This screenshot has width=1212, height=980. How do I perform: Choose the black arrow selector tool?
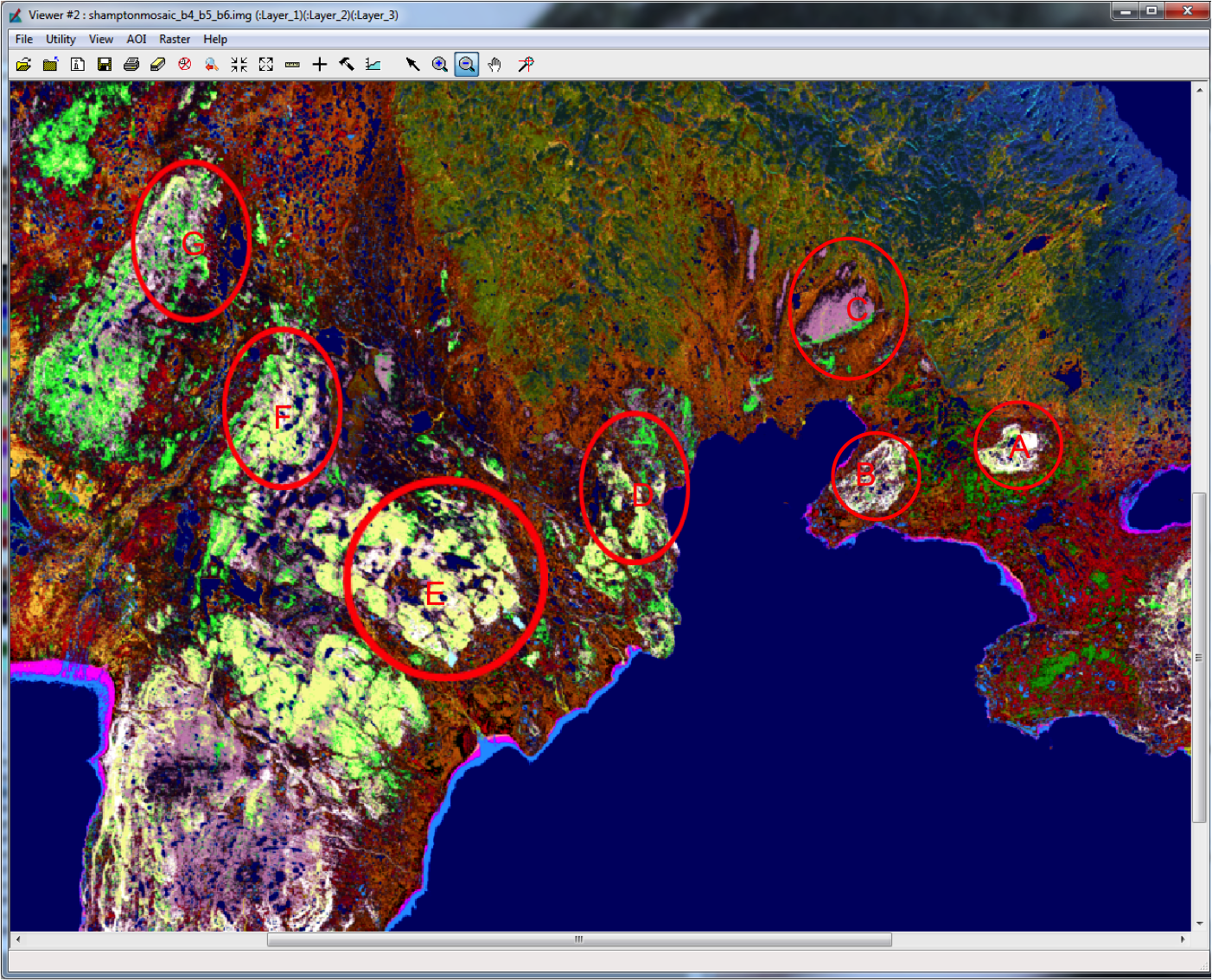point(413,65)
